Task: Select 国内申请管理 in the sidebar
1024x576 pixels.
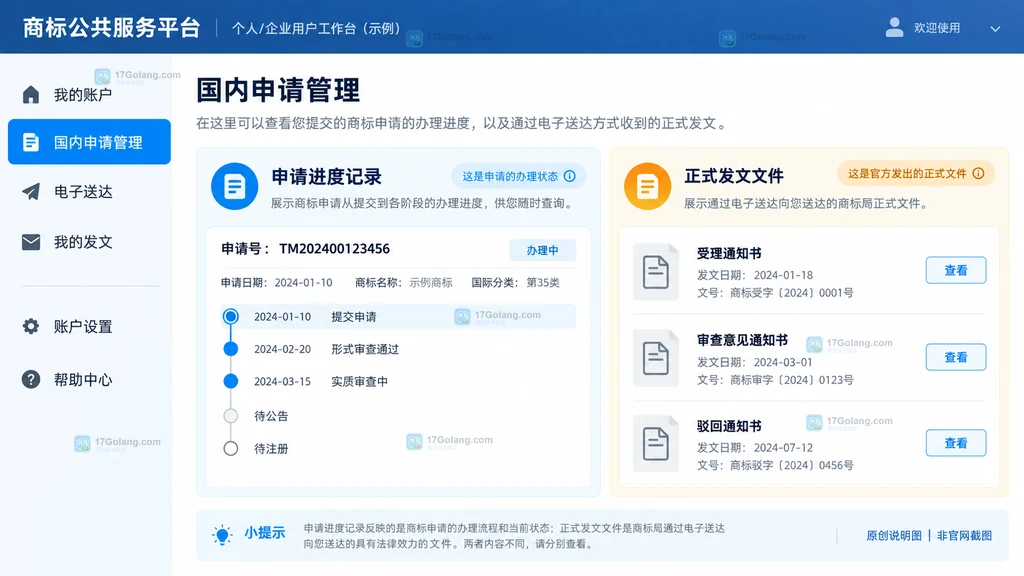Action: pyautogui.click(x=89, y=142)
